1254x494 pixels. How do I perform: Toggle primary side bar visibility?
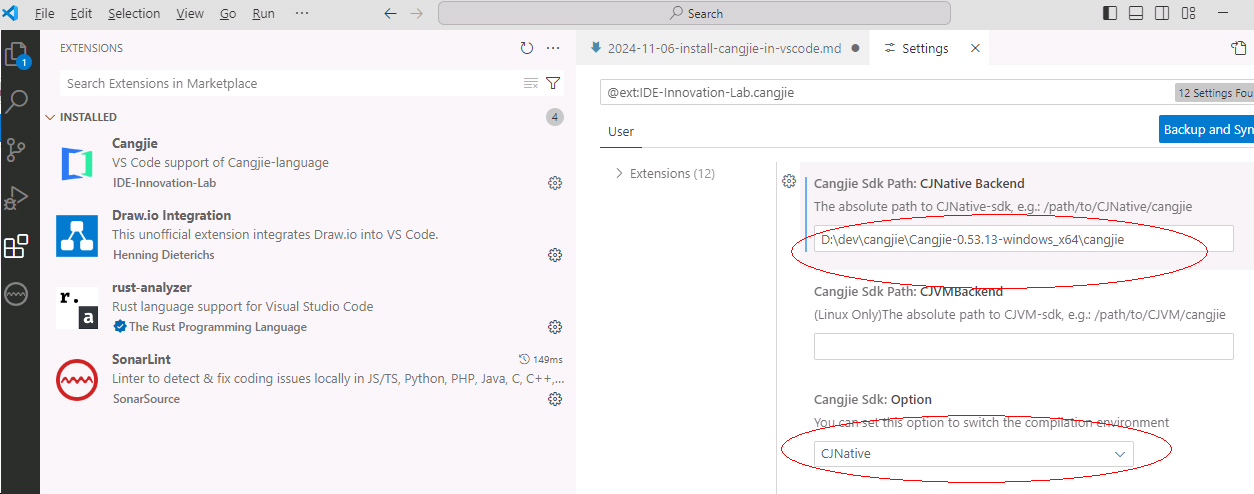click(x=1110, y=14)
